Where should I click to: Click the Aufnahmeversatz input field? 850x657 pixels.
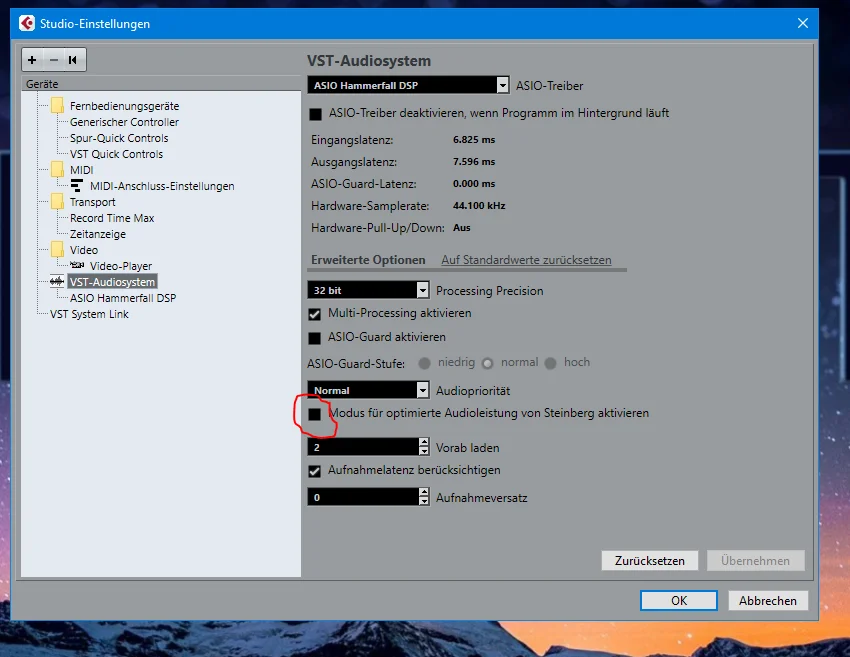[363, 497]
